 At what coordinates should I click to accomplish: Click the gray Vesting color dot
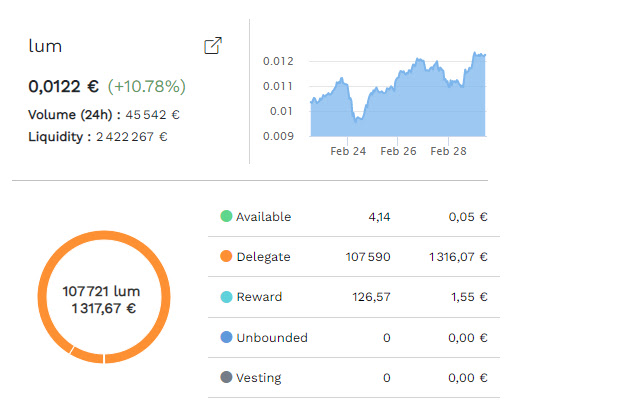coord(226,377)
